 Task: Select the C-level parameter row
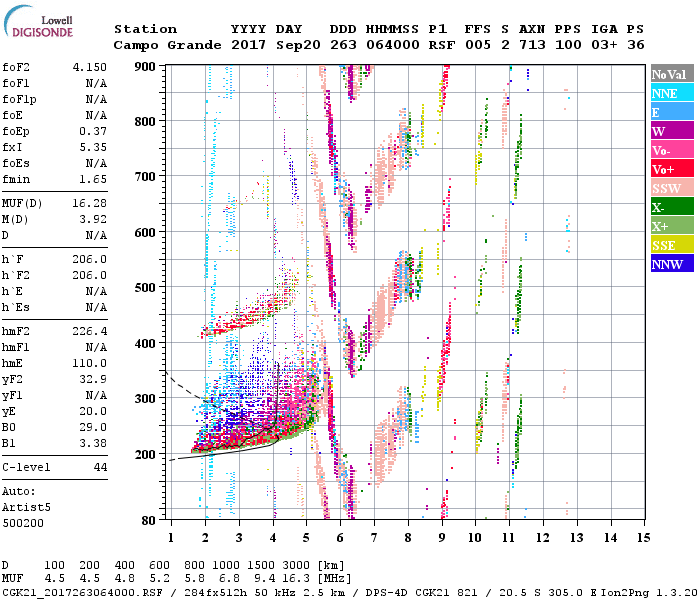point(55,467)
